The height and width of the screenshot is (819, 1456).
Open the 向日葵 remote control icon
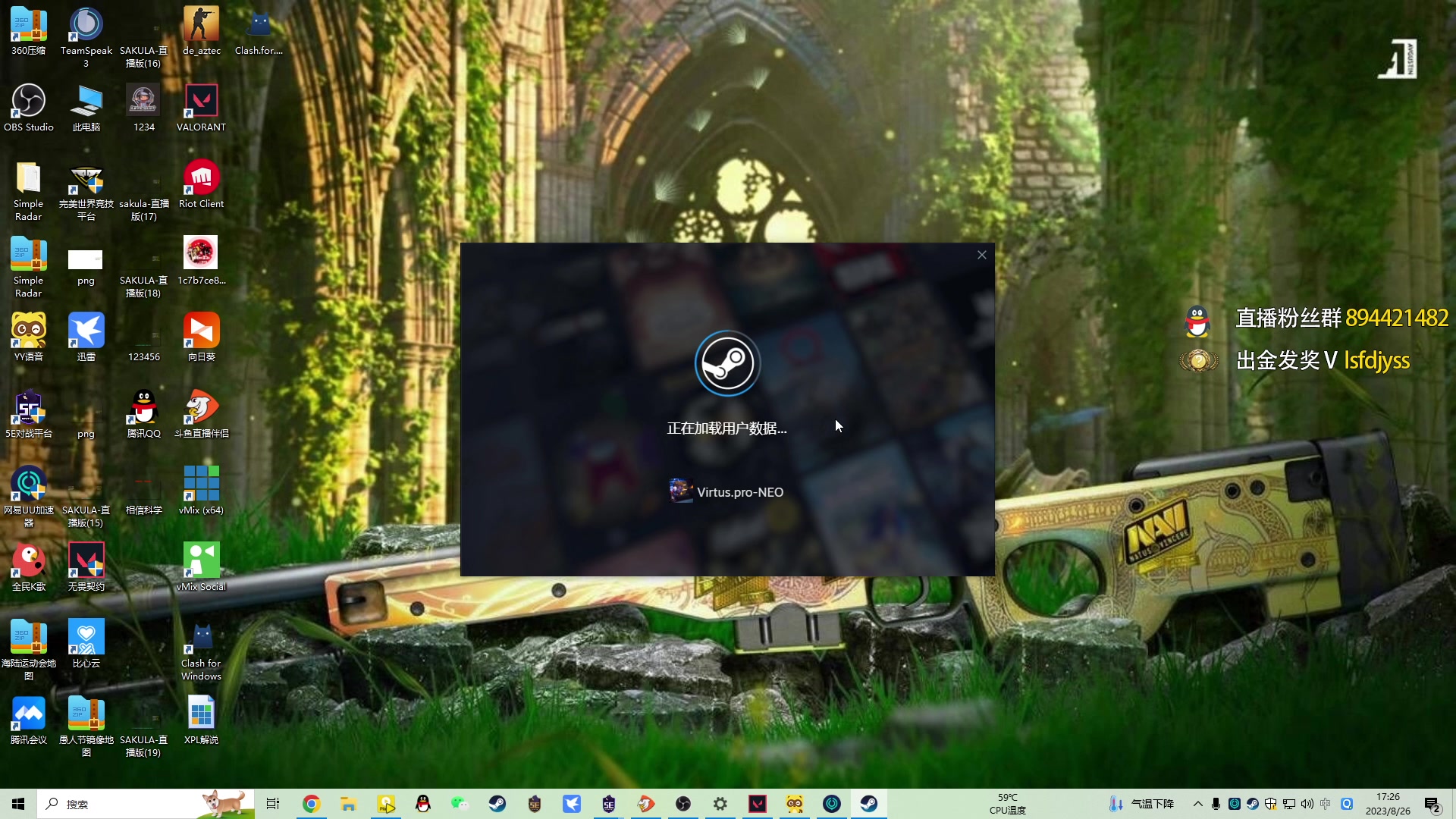coord(201,337)
